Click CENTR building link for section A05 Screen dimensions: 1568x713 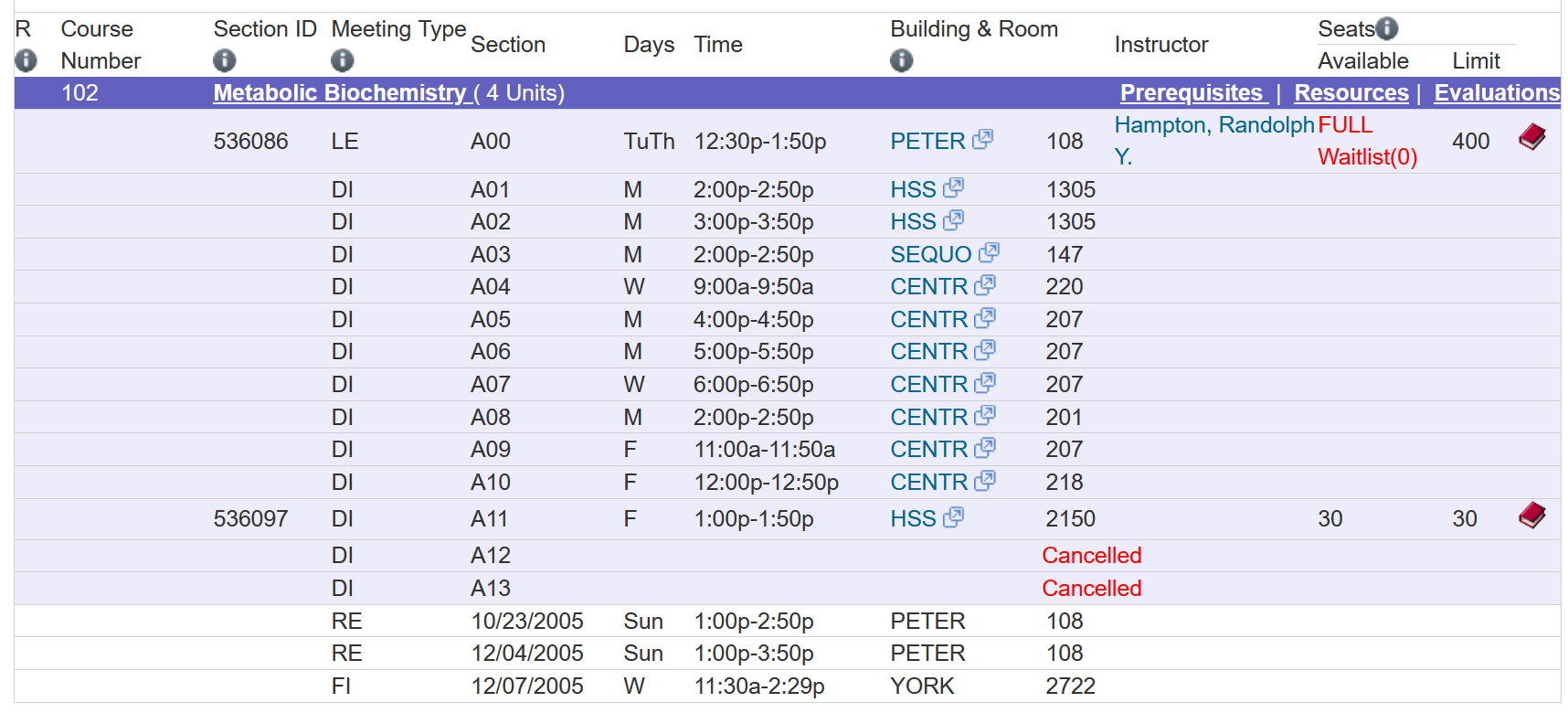[928, 320]
